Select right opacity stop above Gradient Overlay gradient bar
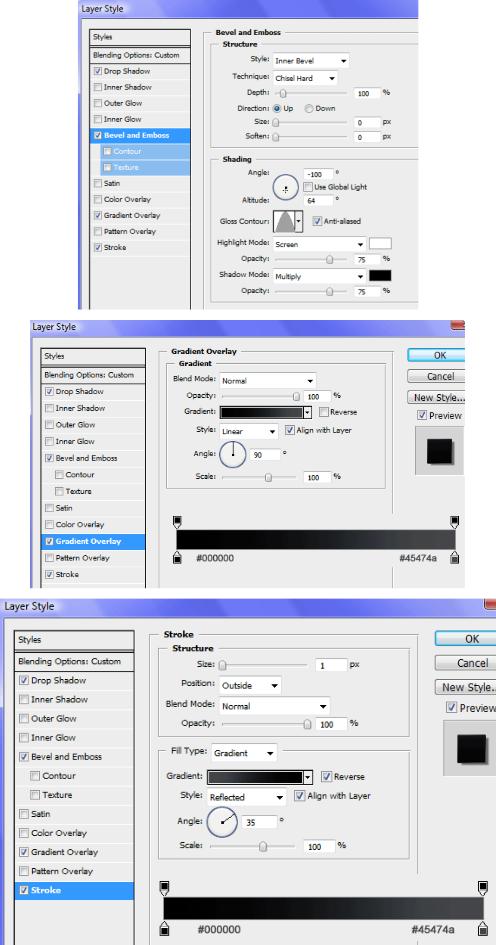 click(454, 521)
